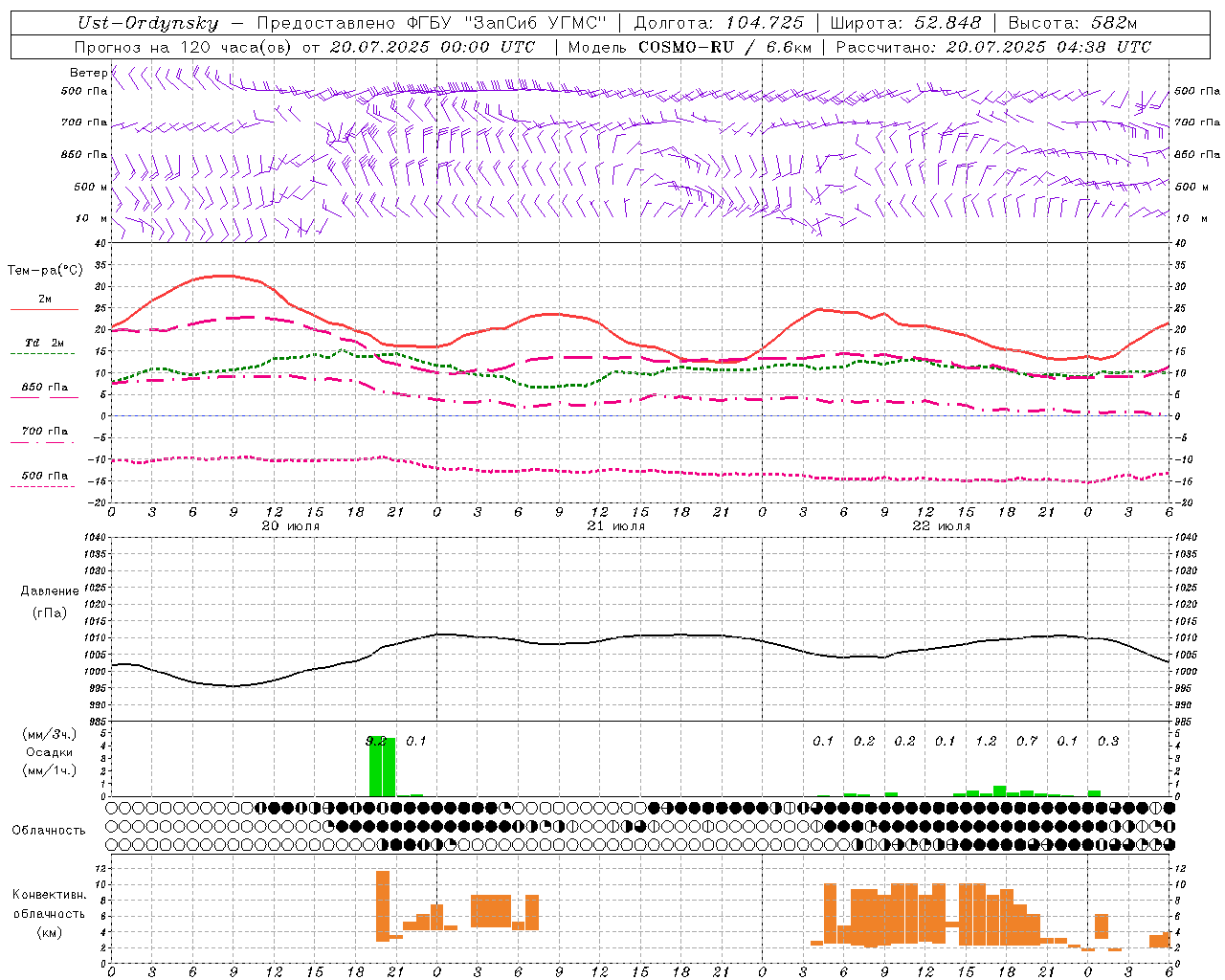Click the 20 июля date label

click(291, 525)
